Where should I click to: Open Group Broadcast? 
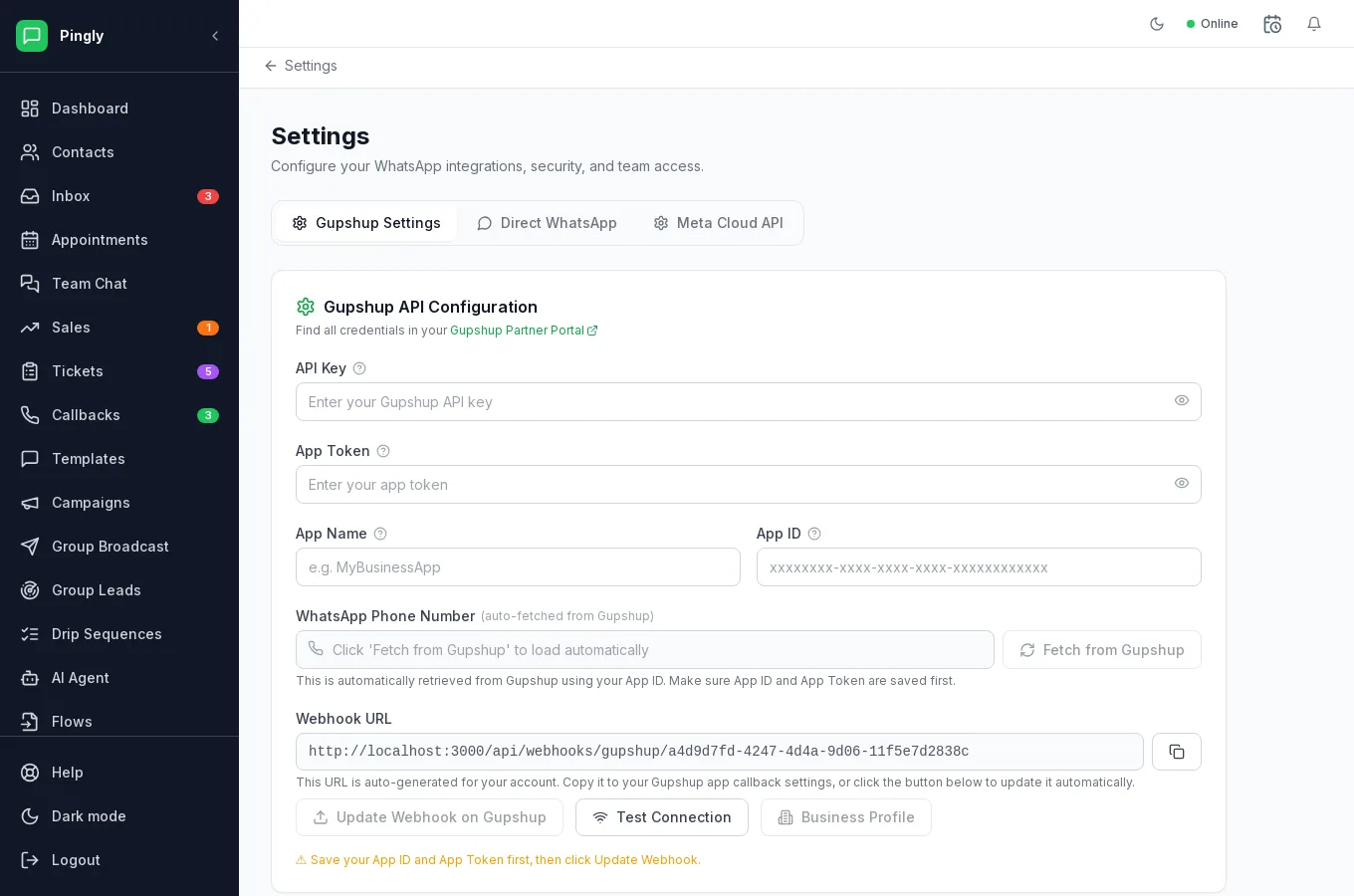pyautogui.click(x=119, y=547)
